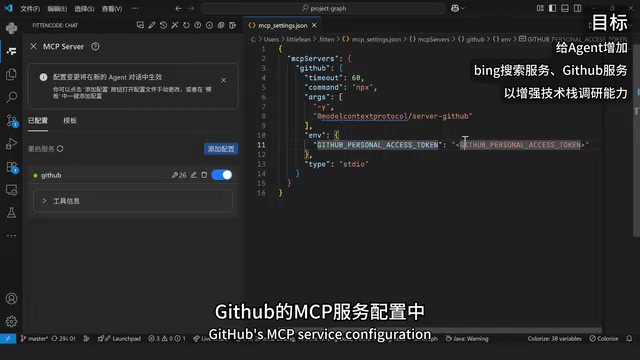Toggle the secondary sidebar layout icon

[577, 8]
